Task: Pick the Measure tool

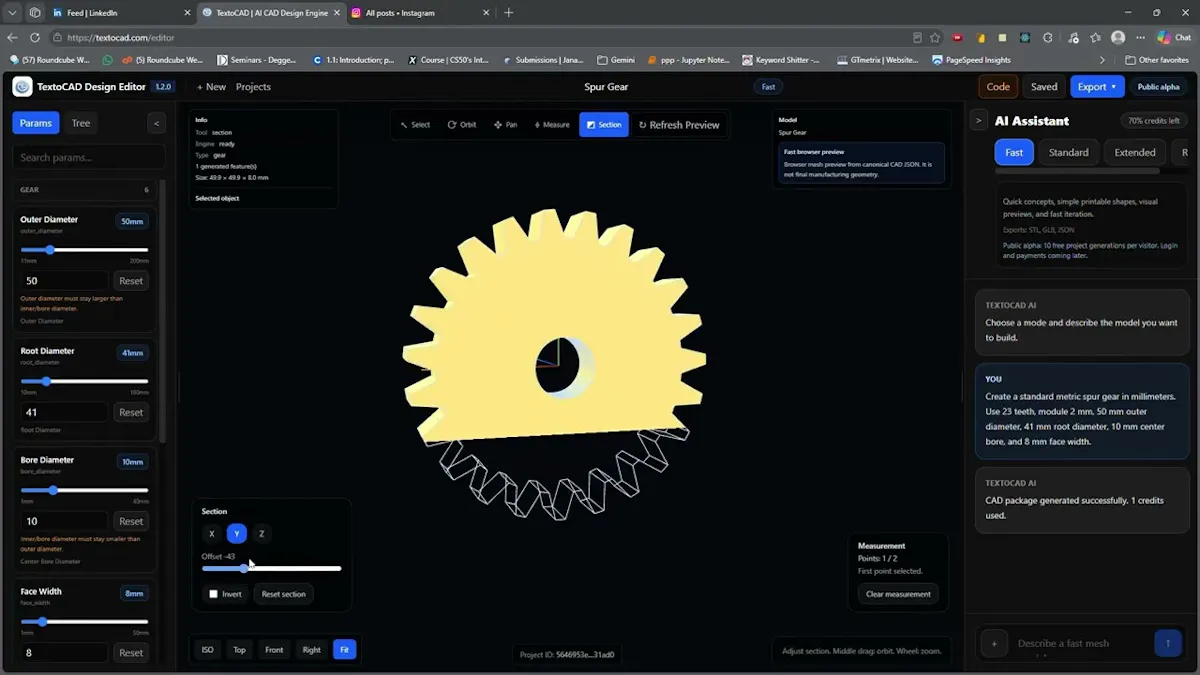Action: (552, 125)
